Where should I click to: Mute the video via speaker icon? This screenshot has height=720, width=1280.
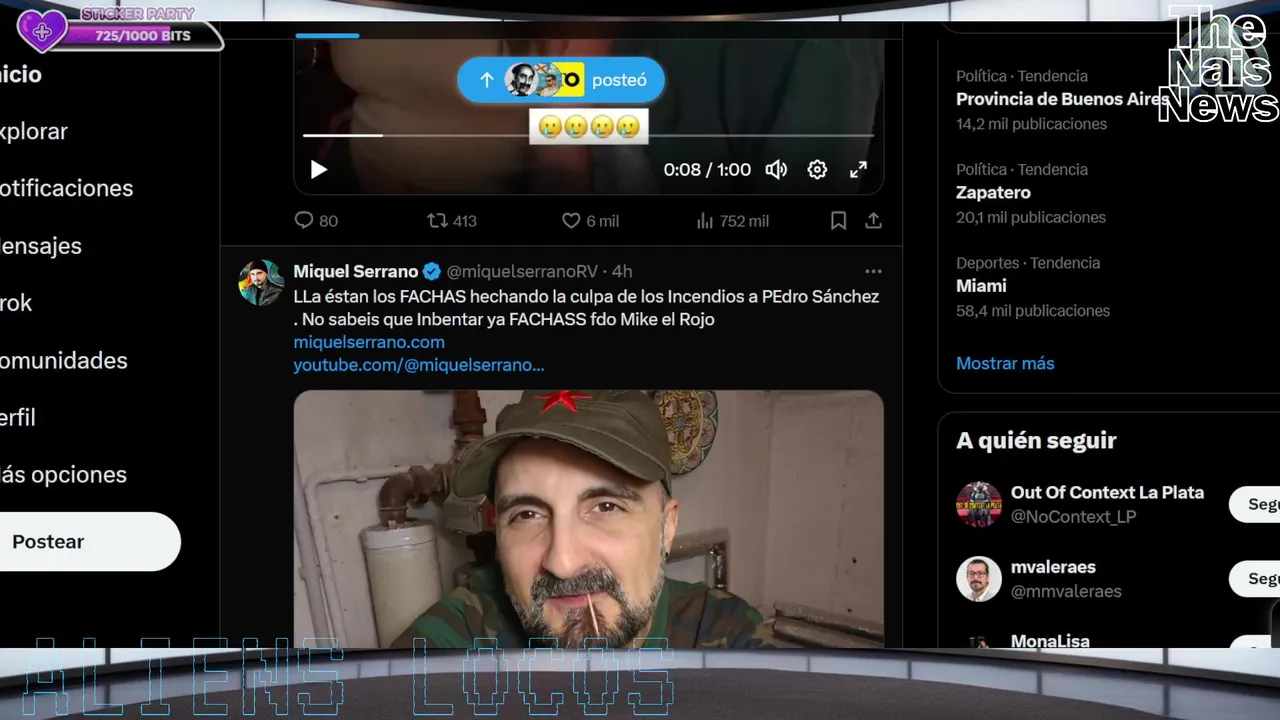point(776,170)
